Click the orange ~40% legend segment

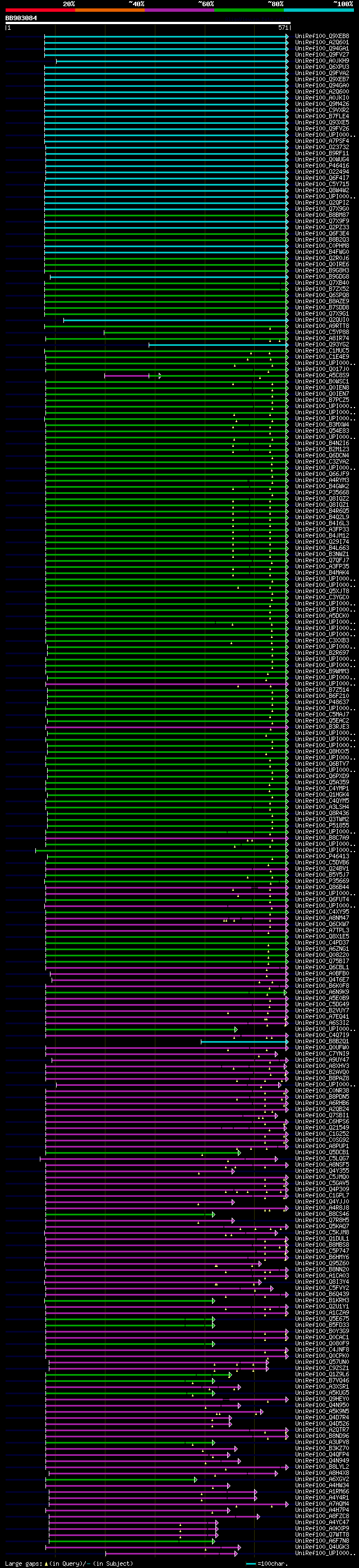coord(110,10)
